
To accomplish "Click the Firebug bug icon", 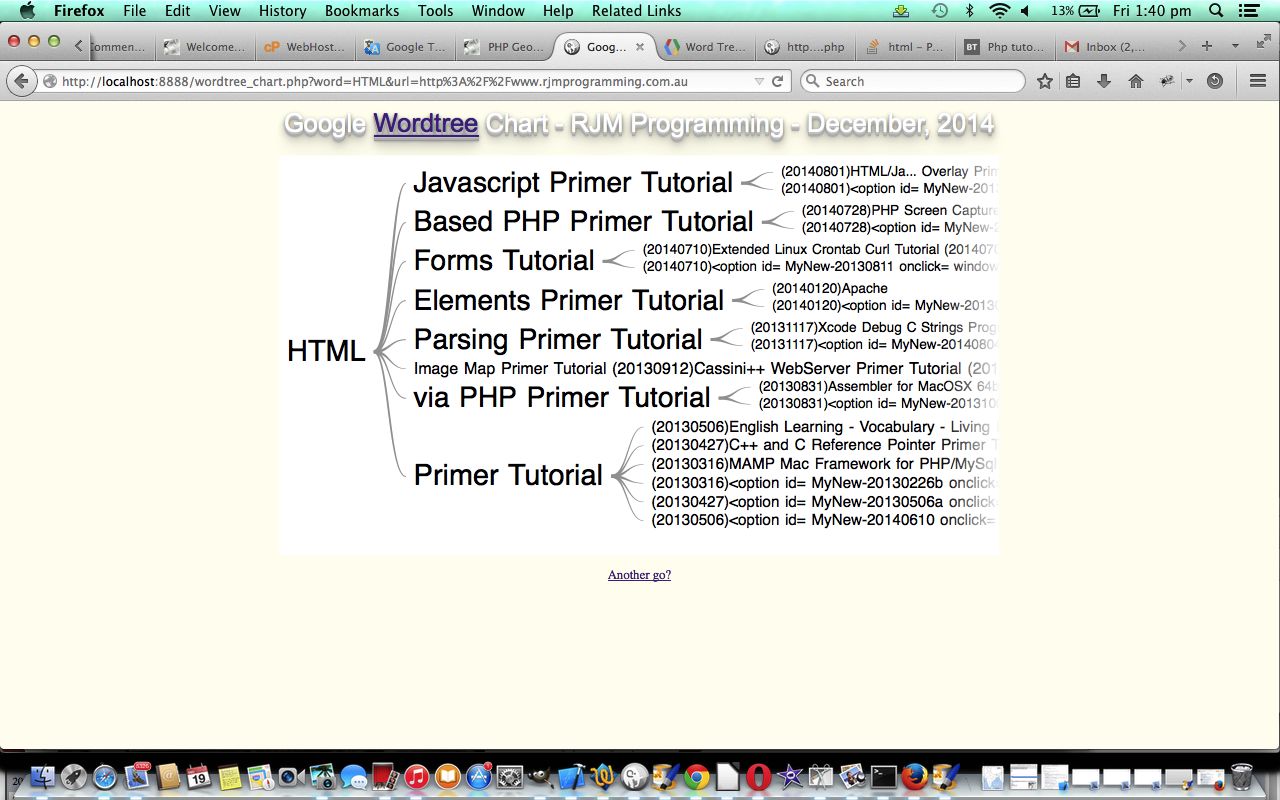I will pyautogui.click(x=1167, y=81).
